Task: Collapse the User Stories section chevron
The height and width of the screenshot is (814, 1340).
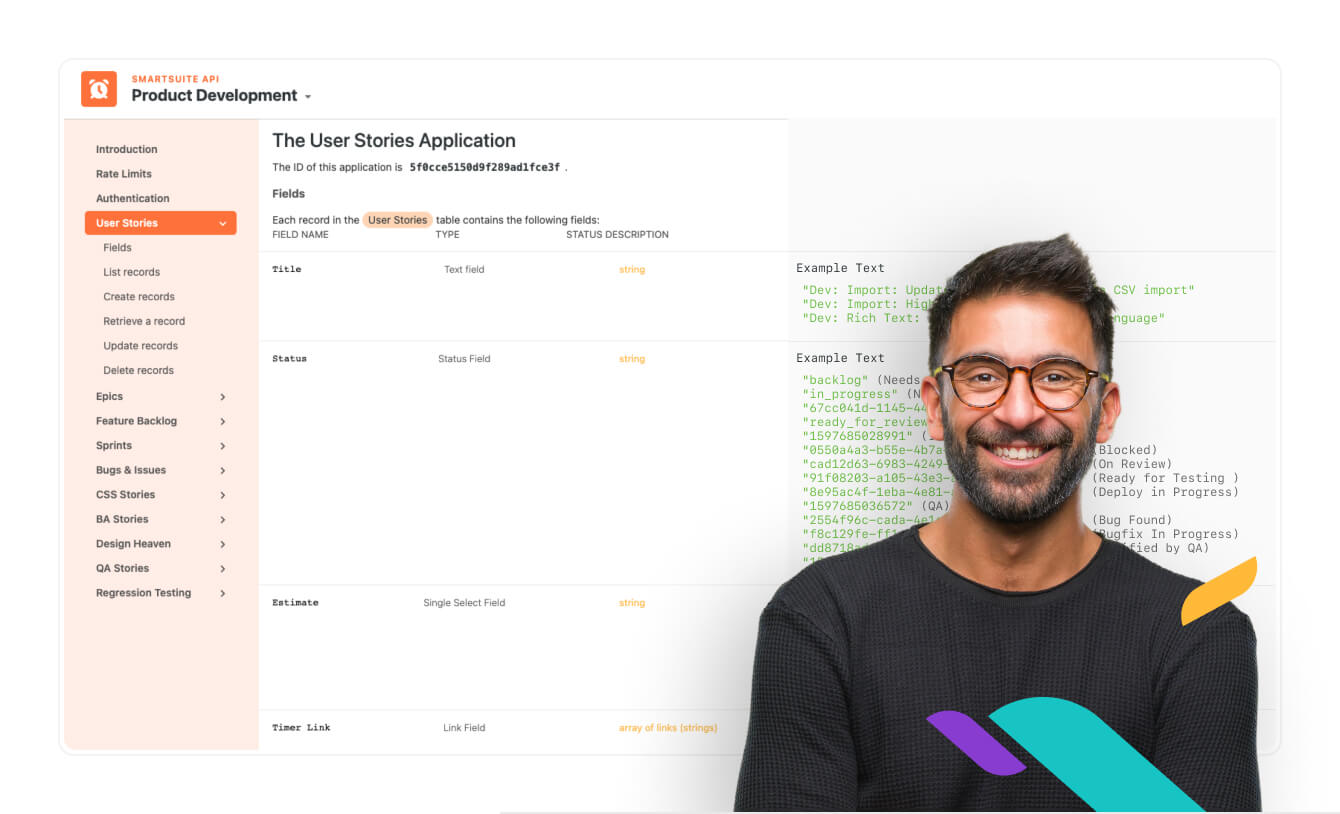Action: tap(222, 223)
